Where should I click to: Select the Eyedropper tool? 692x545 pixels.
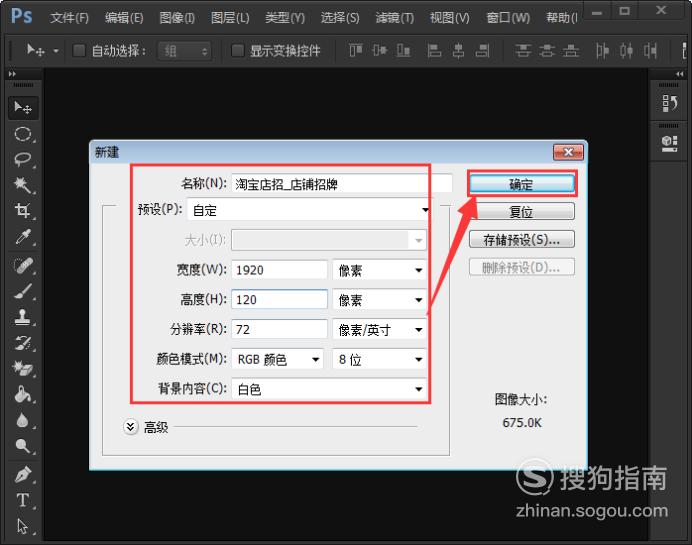tap(23, 237)
